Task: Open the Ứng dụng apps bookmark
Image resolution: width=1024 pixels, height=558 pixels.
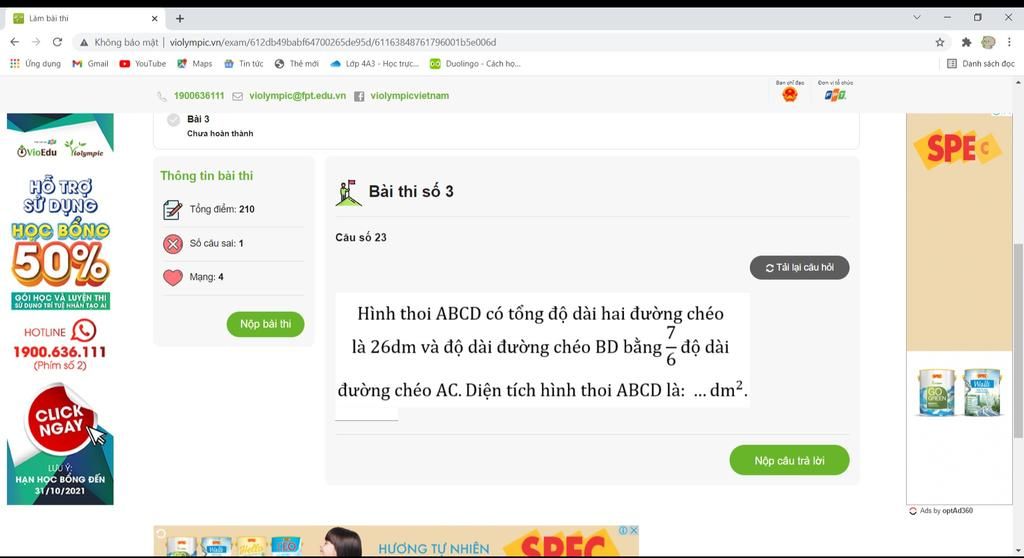Action: 35,63
